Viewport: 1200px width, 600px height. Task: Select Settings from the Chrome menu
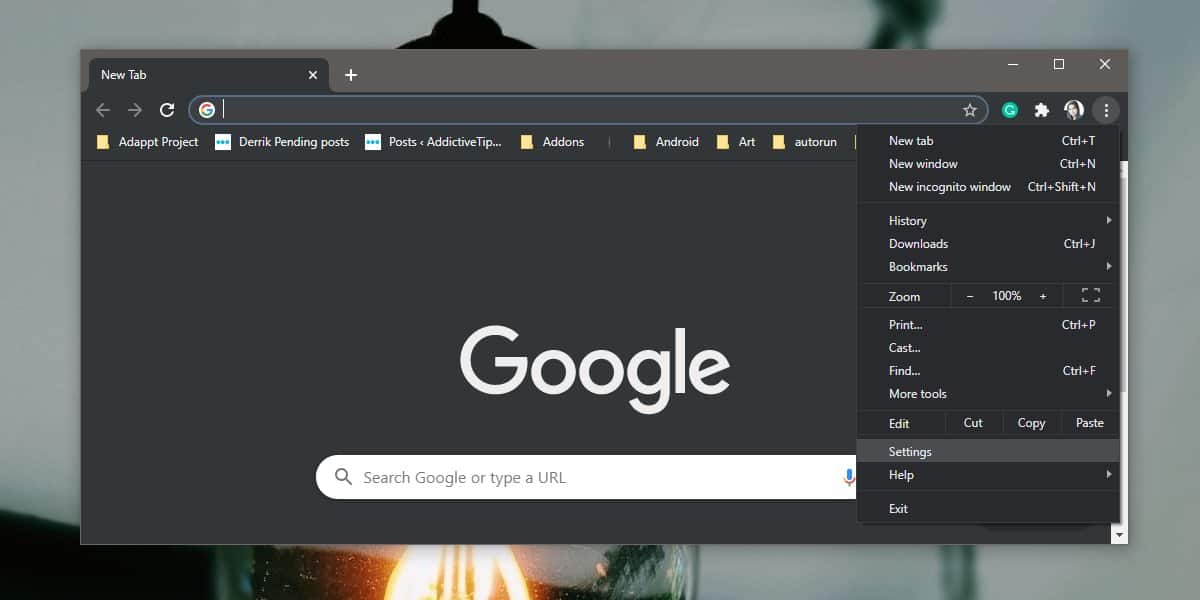(x=988, y=451)
